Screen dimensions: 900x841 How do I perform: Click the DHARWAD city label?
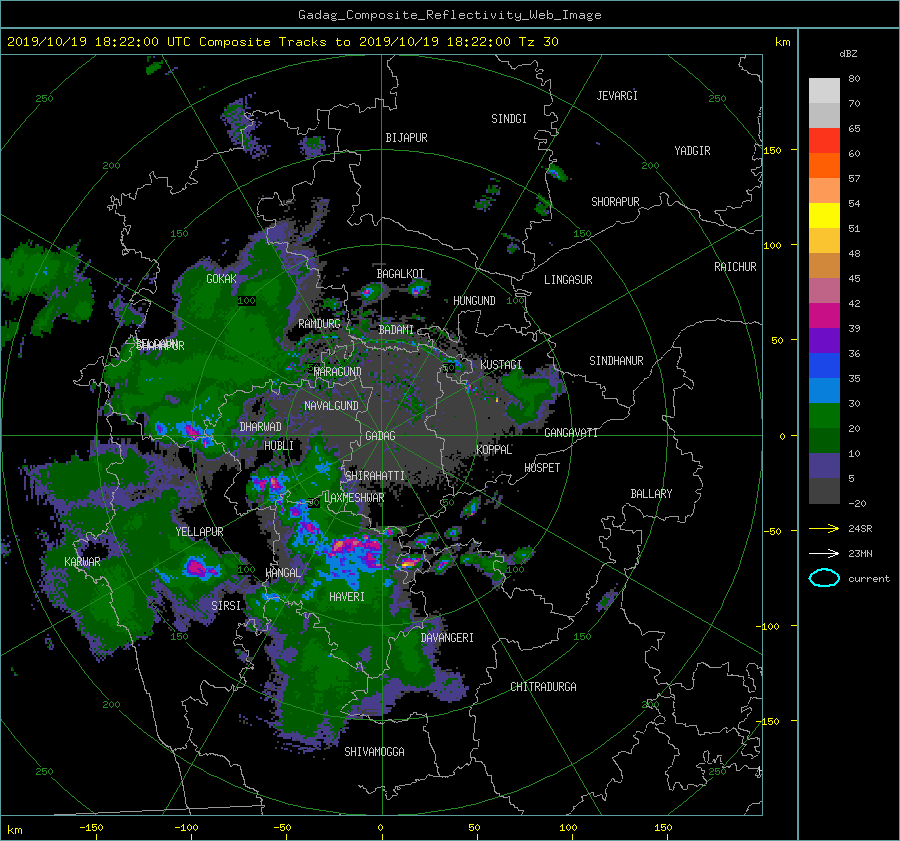[260, 427]
